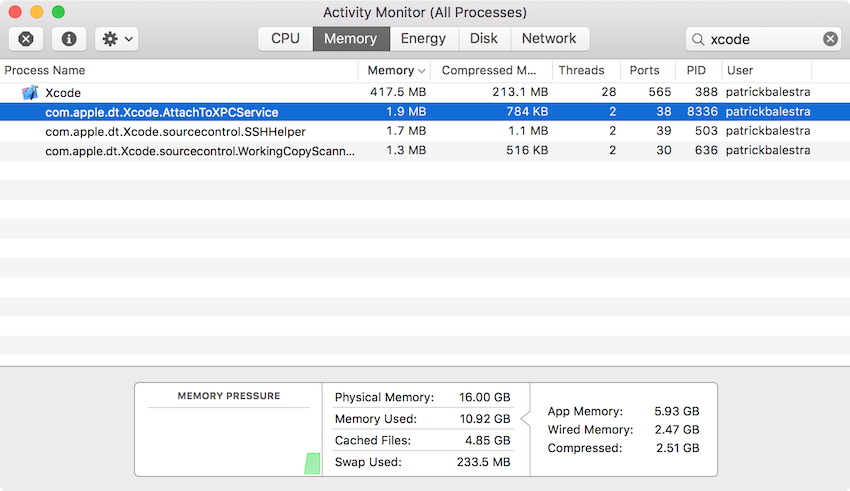Select the sourcecontrol.WorkingCopyScann... process row

click(425, 151)
